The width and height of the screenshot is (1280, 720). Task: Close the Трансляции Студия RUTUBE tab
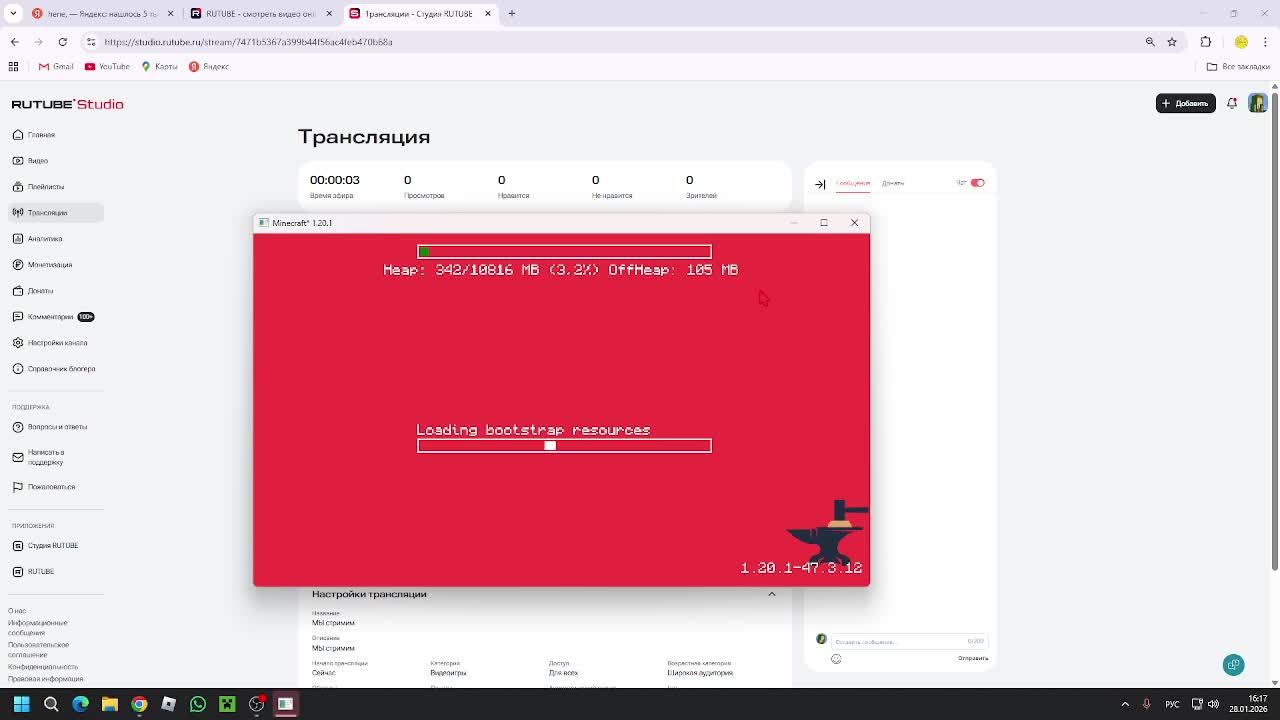(488, 14)
